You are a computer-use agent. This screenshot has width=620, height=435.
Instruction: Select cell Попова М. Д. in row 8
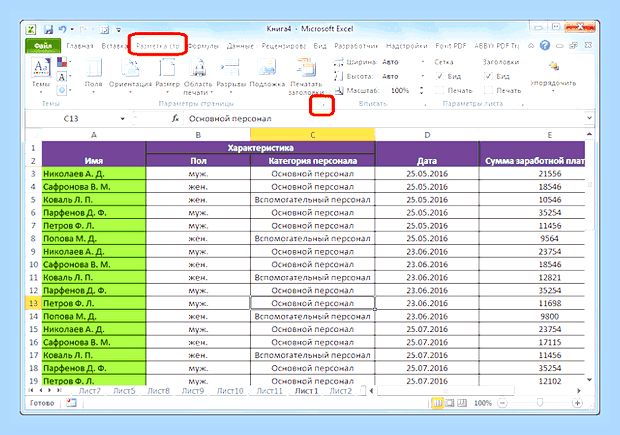pos(94,238)
